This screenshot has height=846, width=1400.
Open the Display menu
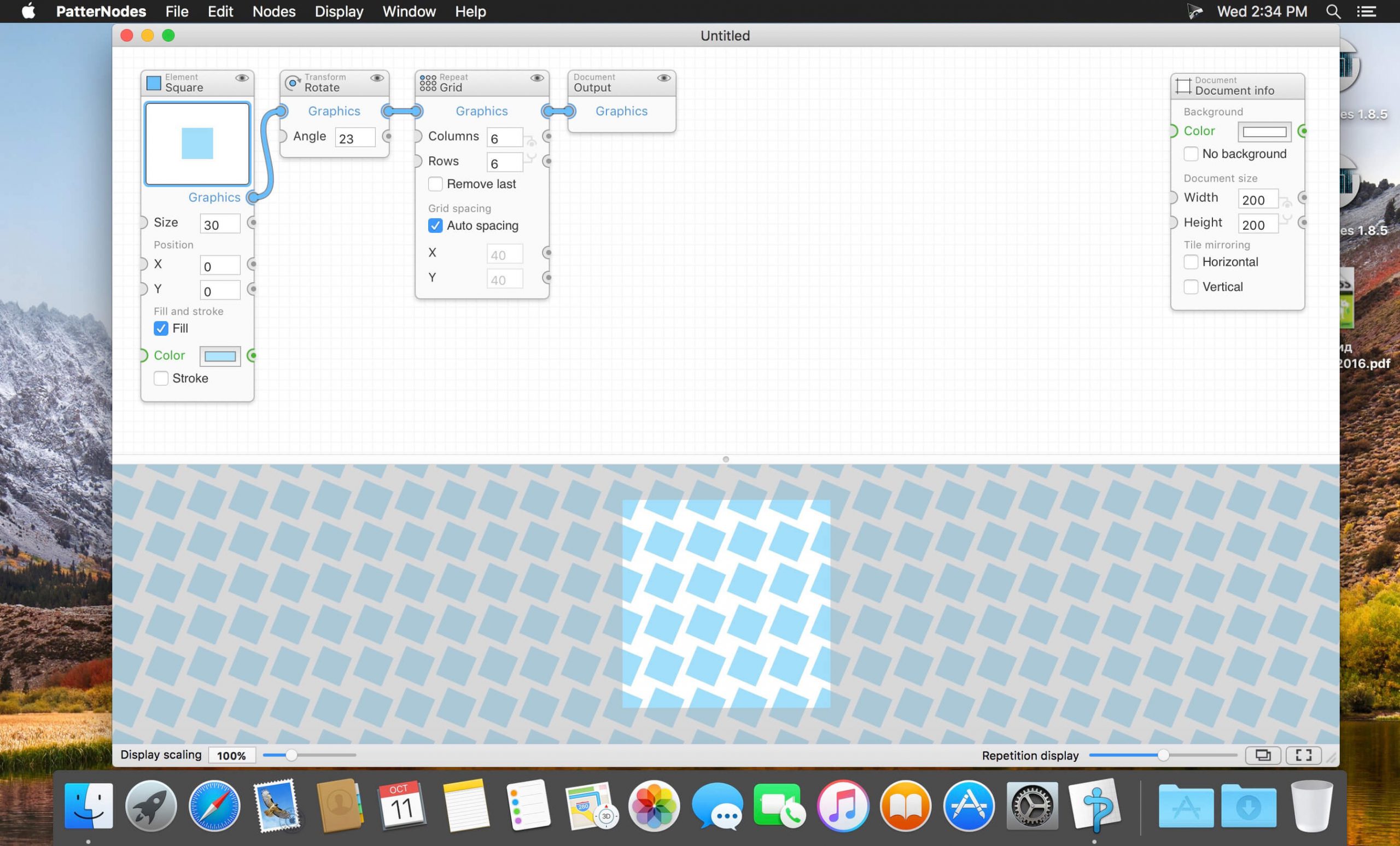tap(338, 11)
